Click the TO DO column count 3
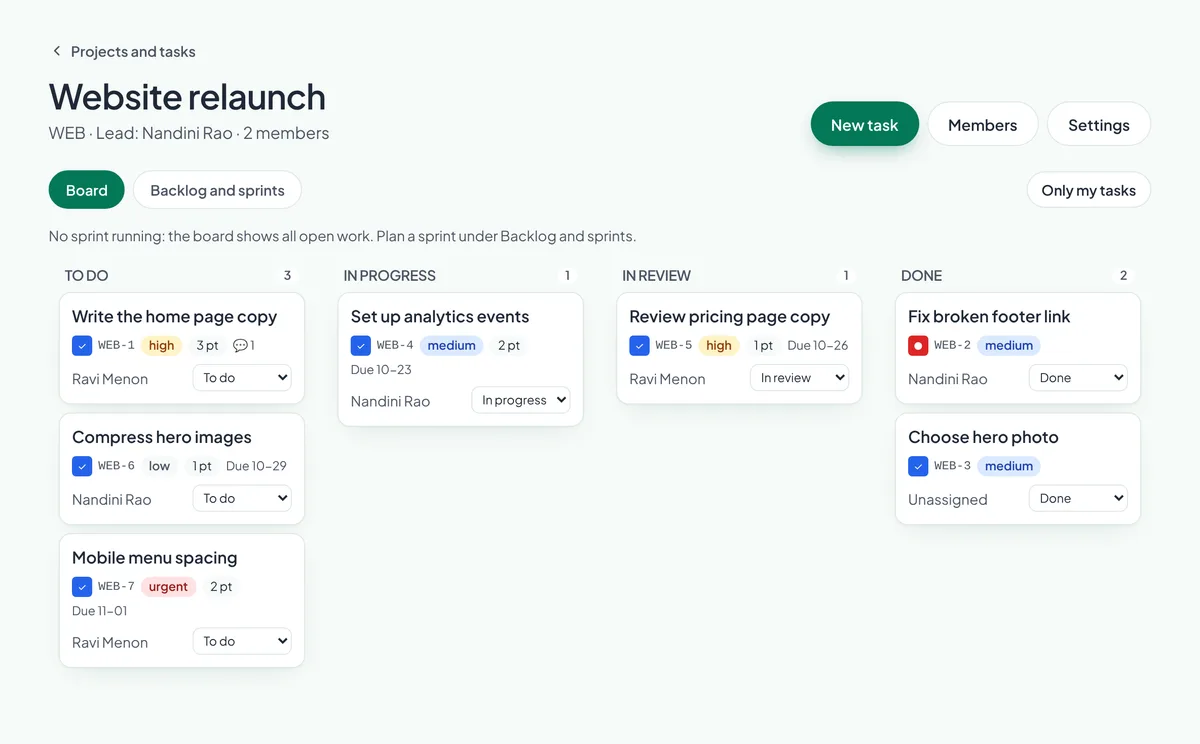Viewport: 1200px width, 744px height. [287, 275]
